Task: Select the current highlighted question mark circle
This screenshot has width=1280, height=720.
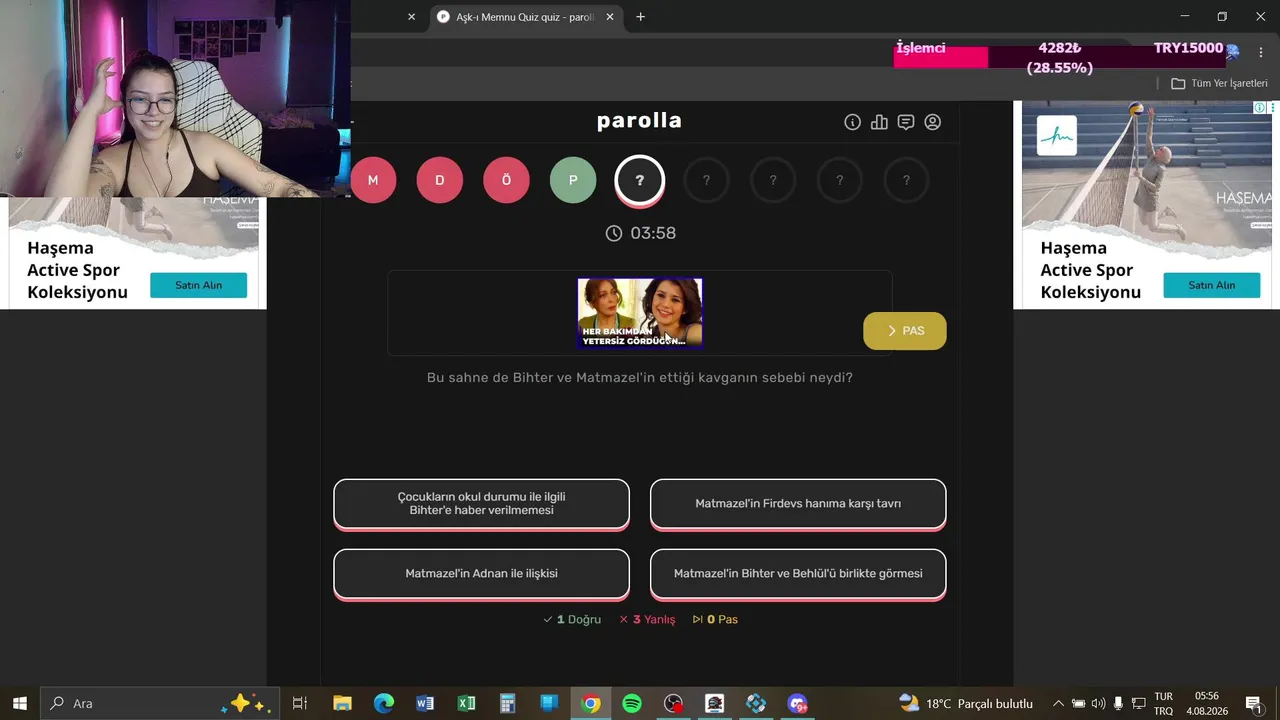Action: (x=639, y=181)
